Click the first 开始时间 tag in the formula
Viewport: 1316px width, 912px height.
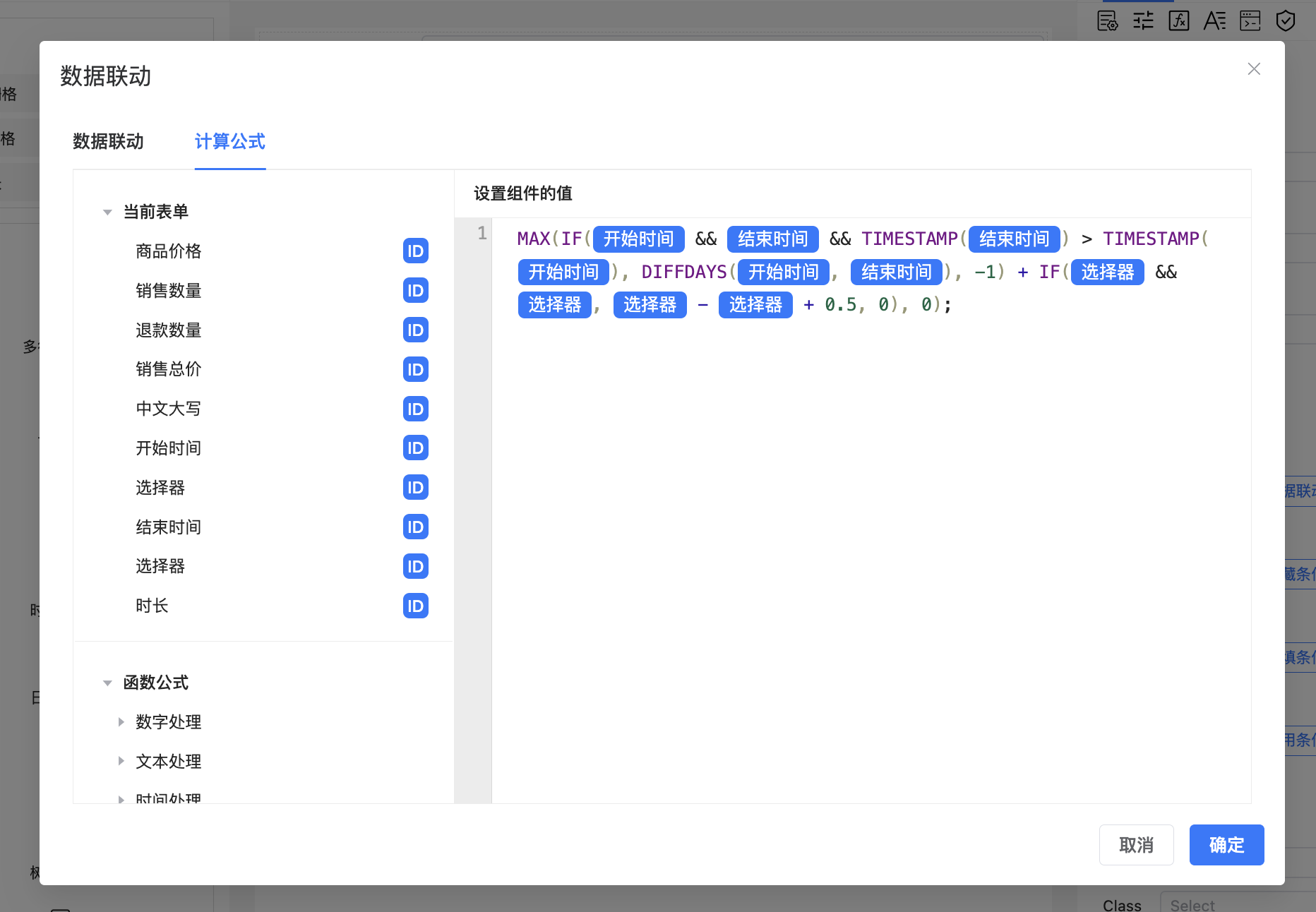click(x=639, y=239)
